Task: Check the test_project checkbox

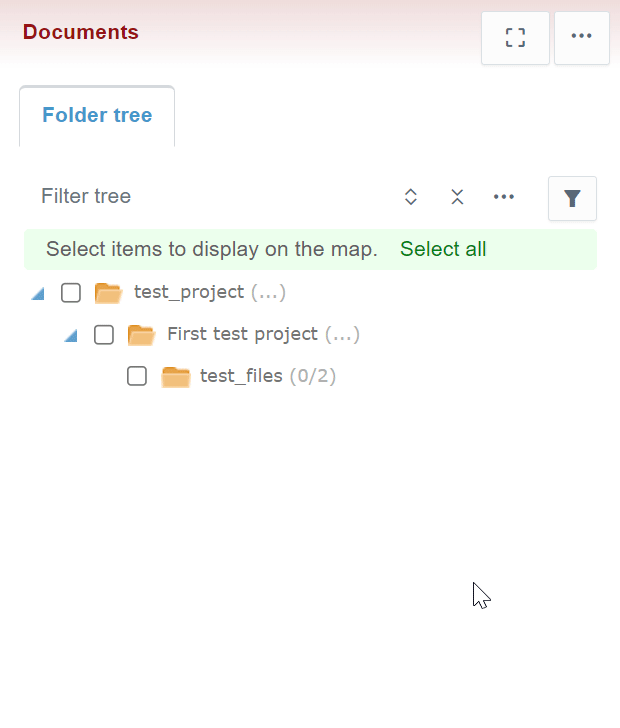Action: coord(71,293)
